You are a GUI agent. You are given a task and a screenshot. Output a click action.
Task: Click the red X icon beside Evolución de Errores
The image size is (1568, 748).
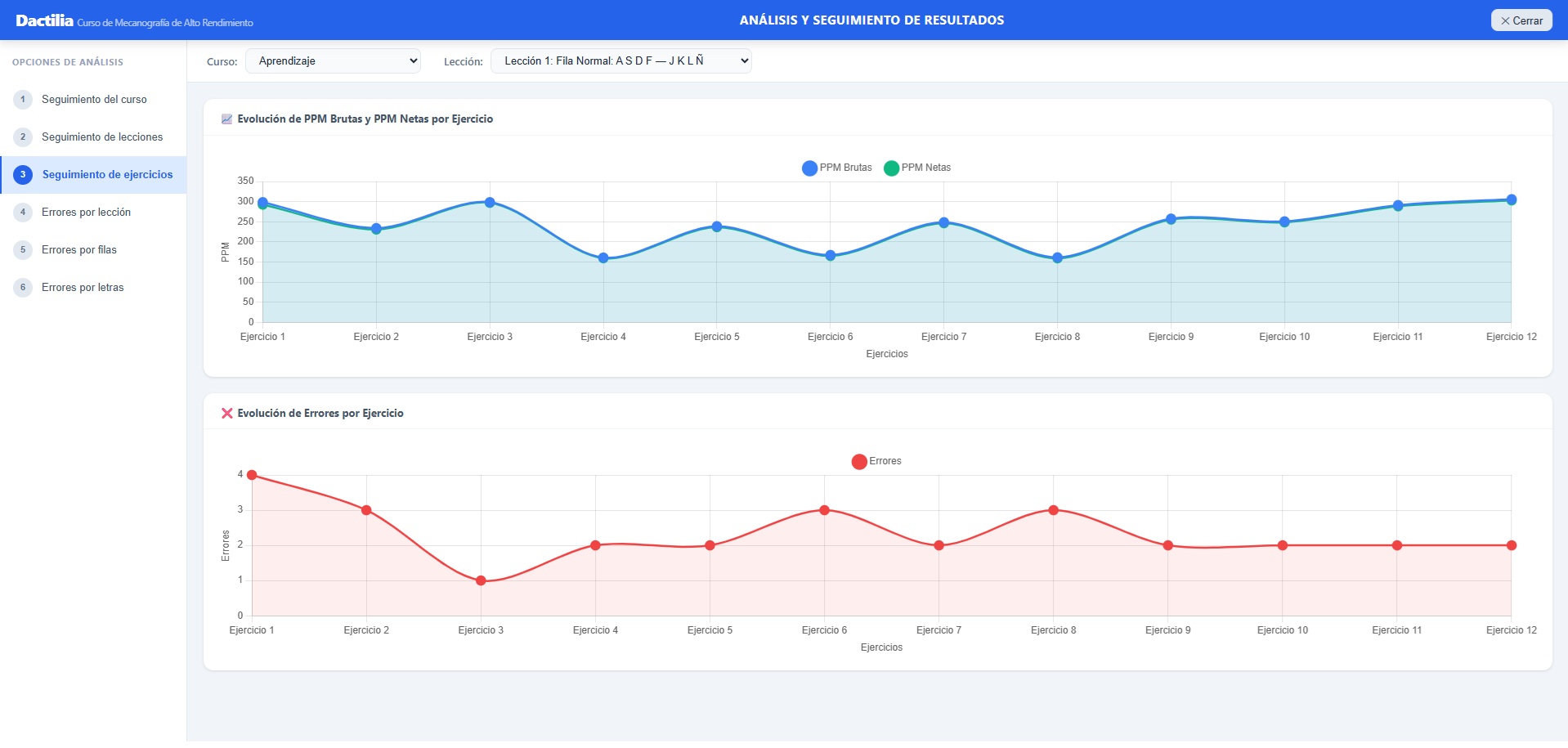click(227, 413)
